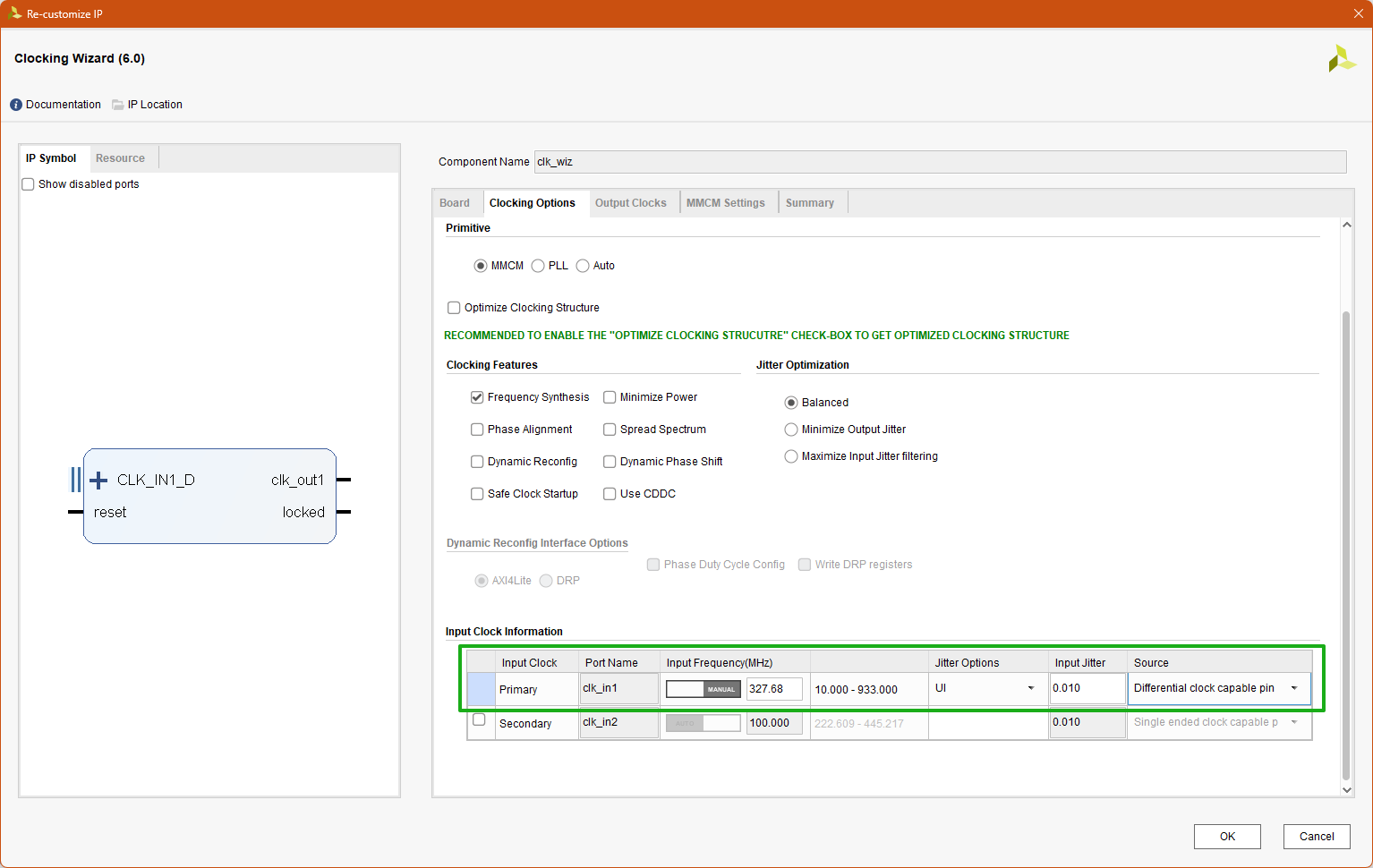
Task: Click the OK button
Action: (1226, 837)
